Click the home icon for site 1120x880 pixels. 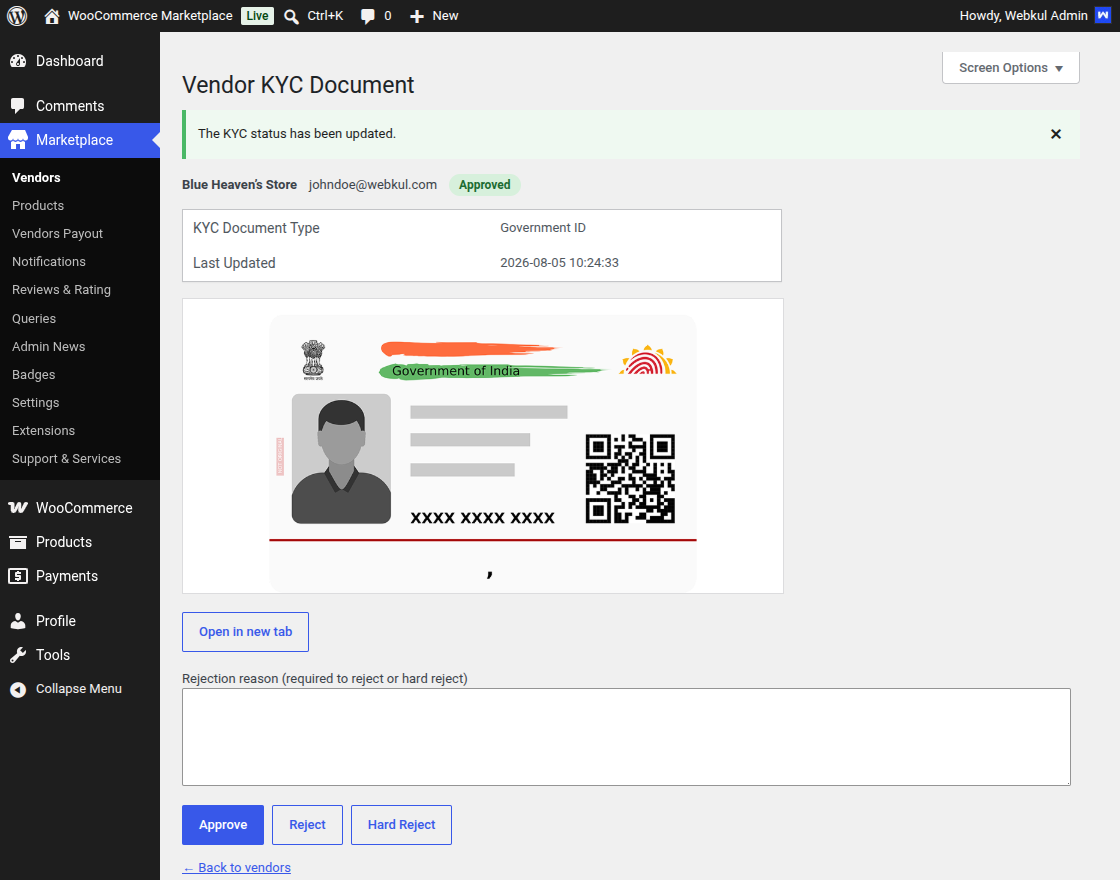[x=51, y=16]
